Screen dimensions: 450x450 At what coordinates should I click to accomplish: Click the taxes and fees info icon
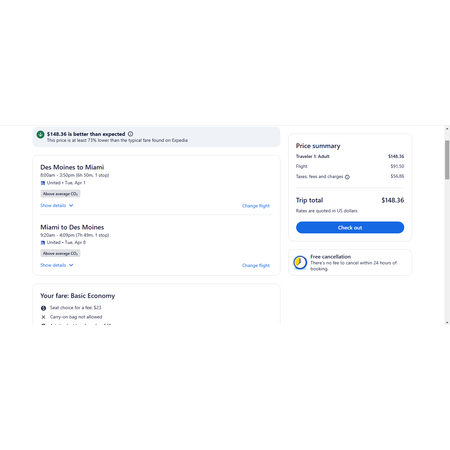coord(347,177)
